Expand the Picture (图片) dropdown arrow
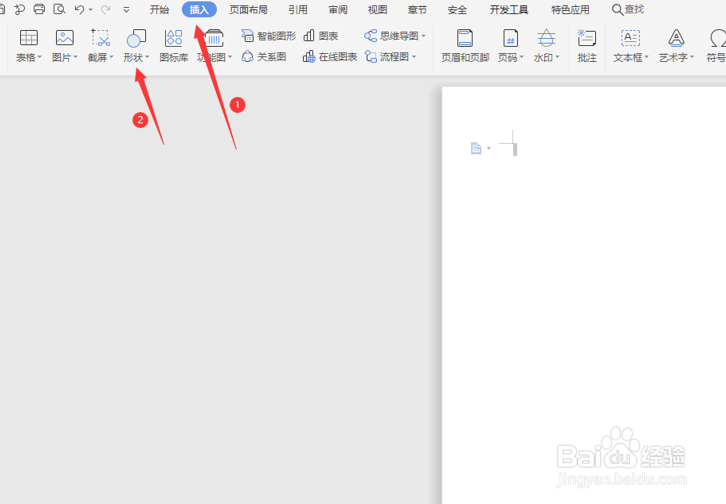This screenshot has width=726, height=504. [x=75, y=57]
